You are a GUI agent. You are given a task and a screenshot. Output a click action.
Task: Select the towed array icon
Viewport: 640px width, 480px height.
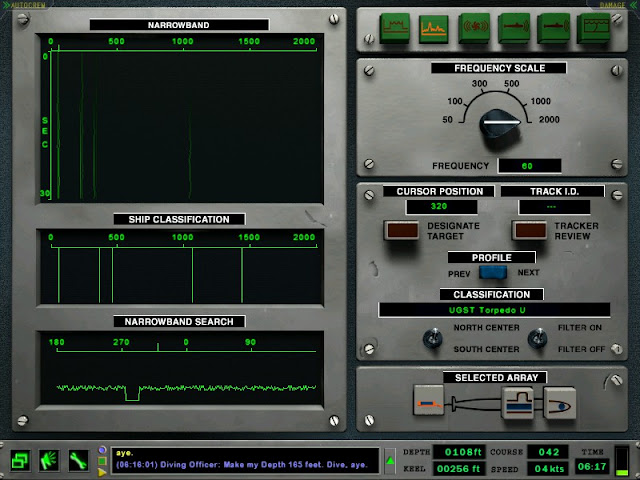tap(429, 400)
